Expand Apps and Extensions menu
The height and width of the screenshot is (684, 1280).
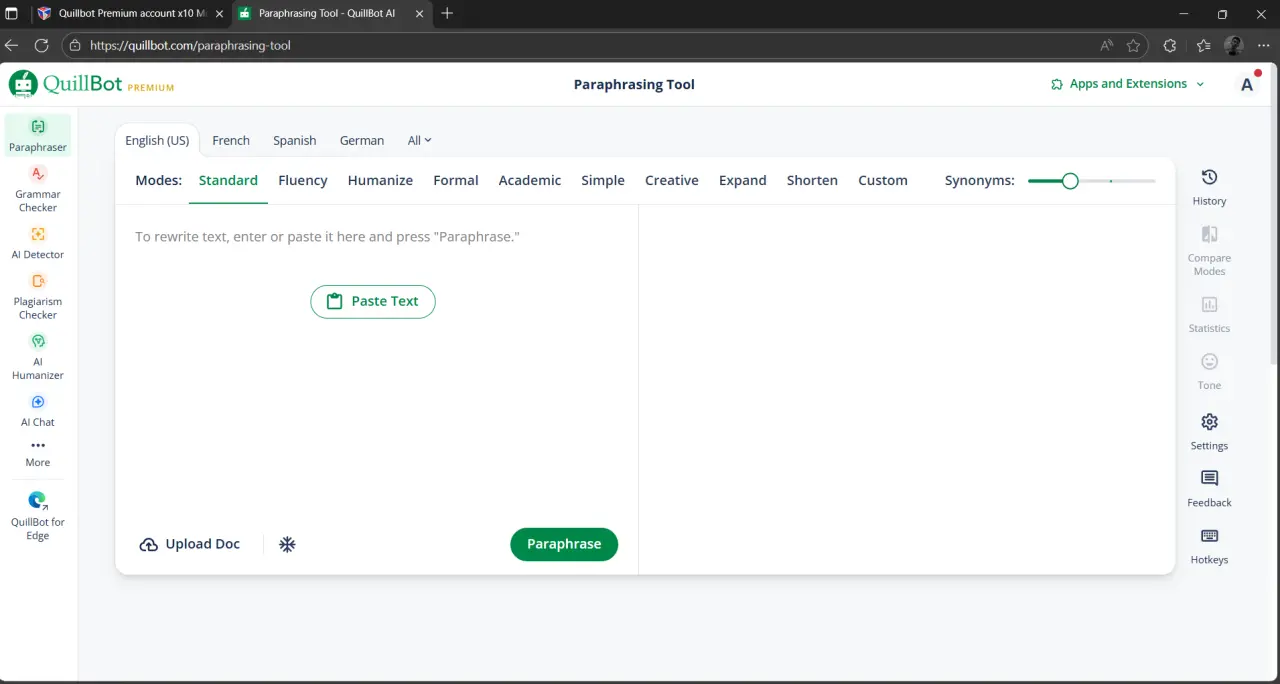(x=1127, y=84)
